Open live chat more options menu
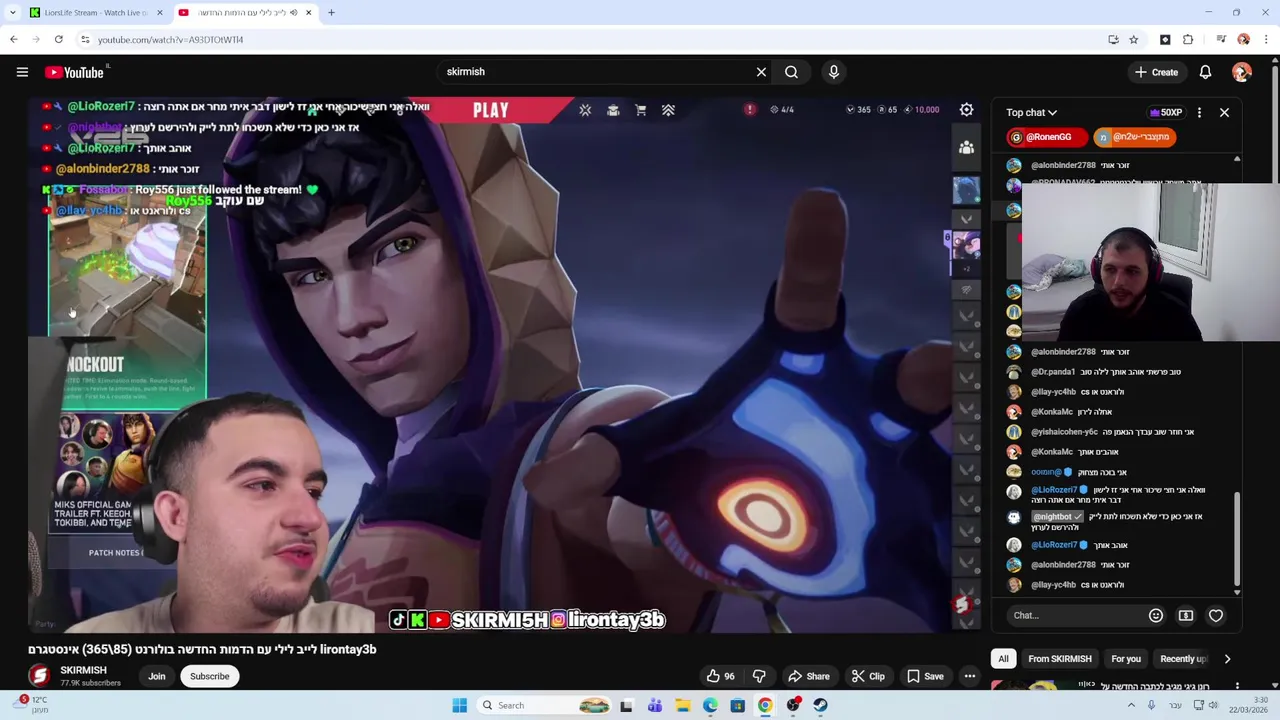1280x720 pixels. 1199,113
